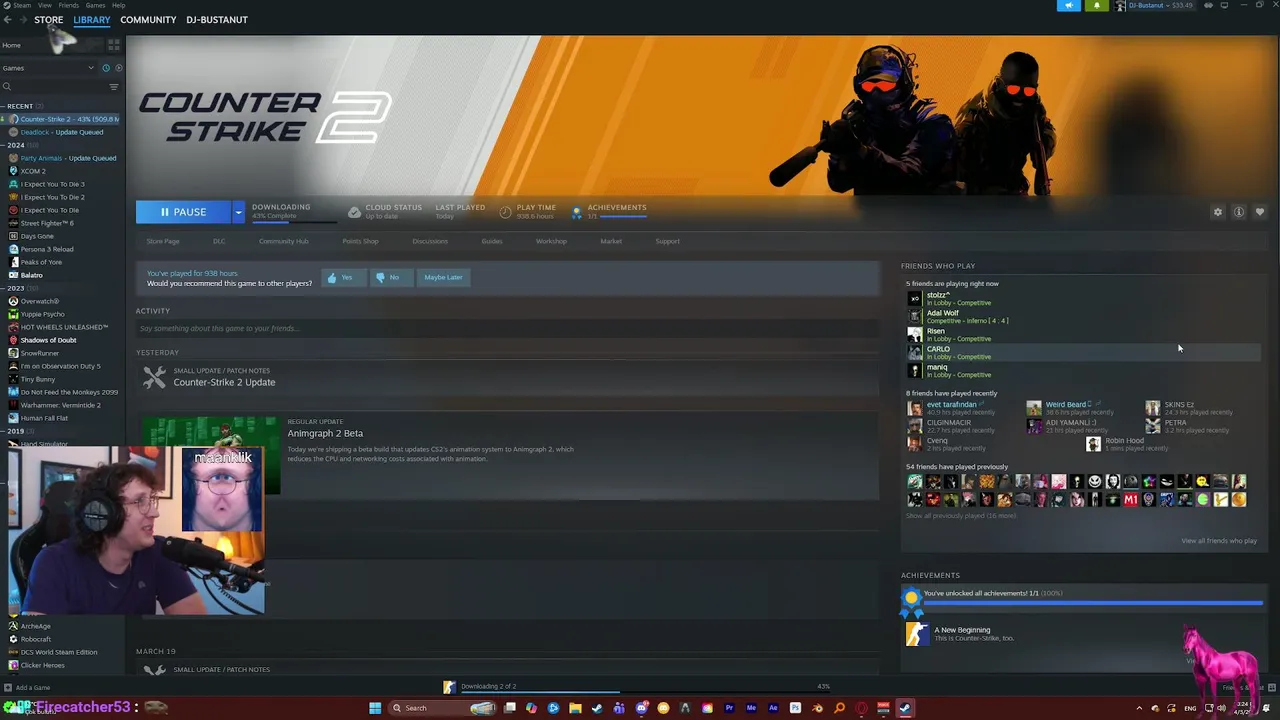Select Balatro in library list

31,275
